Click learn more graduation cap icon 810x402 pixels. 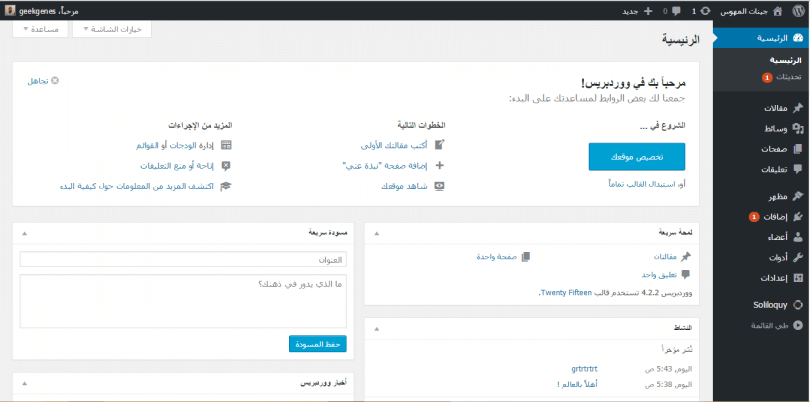click(225, 186)
